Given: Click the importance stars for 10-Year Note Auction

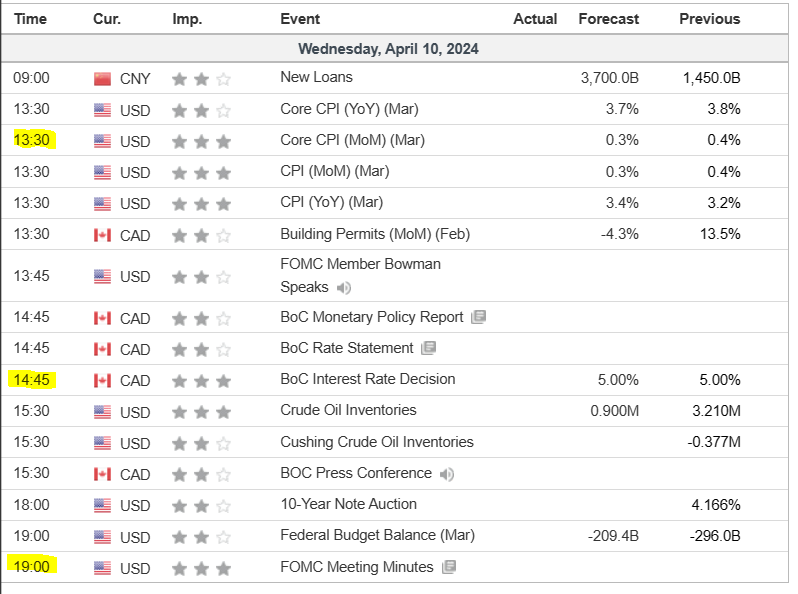Looking at the screenshot, I should [201, 505].
